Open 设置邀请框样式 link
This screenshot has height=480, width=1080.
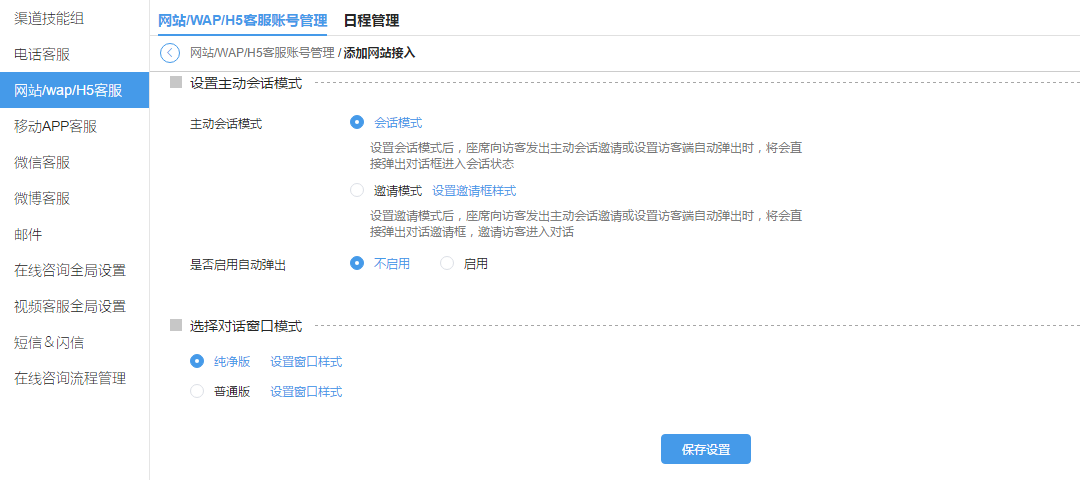coord(474,190)
